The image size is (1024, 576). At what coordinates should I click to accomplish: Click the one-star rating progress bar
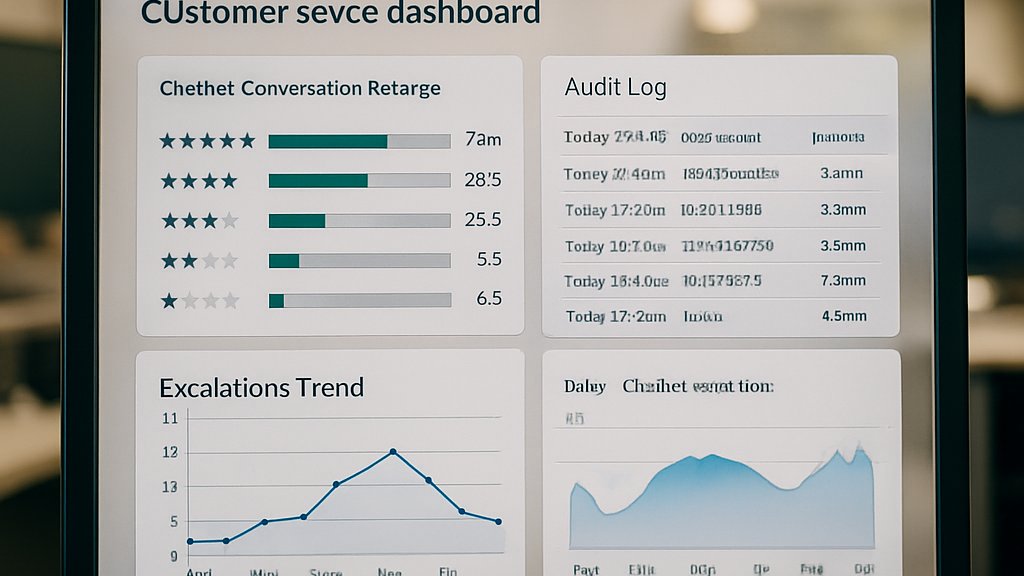point(359,300)
